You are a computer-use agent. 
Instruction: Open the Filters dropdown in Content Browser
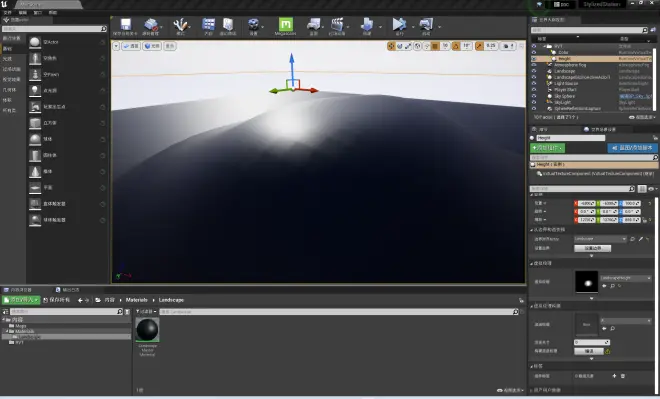coord(146,311)
